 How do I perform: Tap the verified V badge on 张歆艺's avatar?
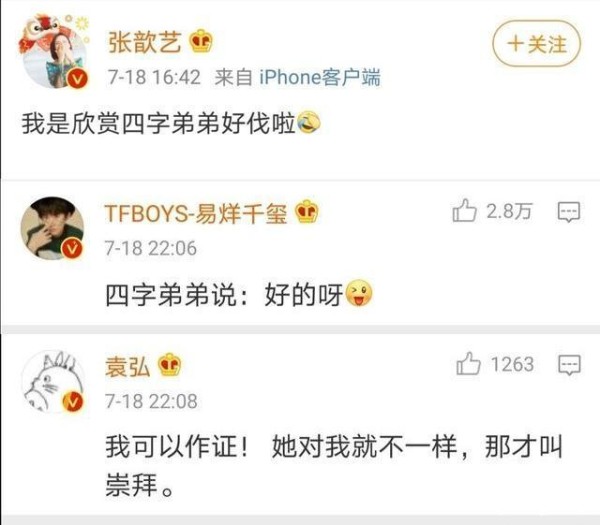(x=78, y=79)
